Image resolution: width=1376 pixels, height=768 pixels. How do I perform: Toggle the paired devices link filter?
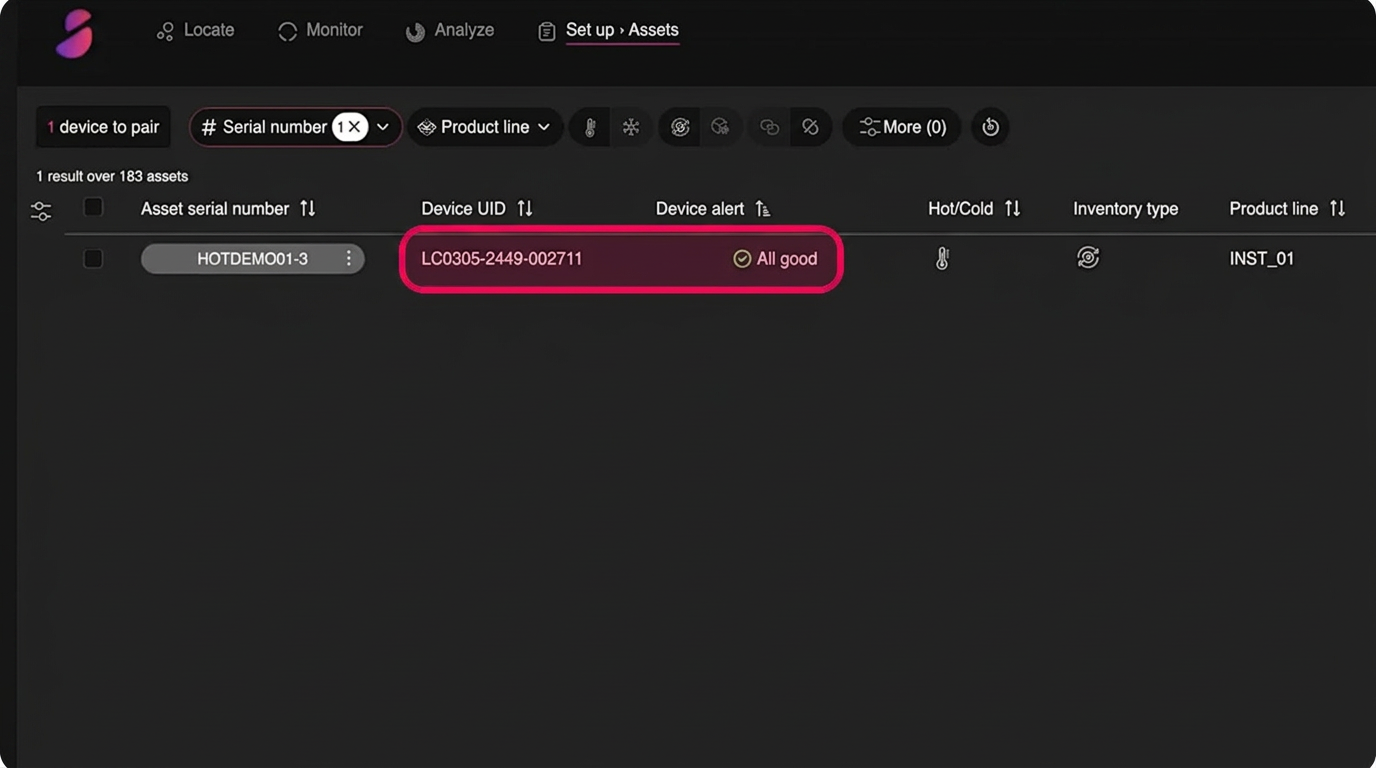click(x=769, y=127)
